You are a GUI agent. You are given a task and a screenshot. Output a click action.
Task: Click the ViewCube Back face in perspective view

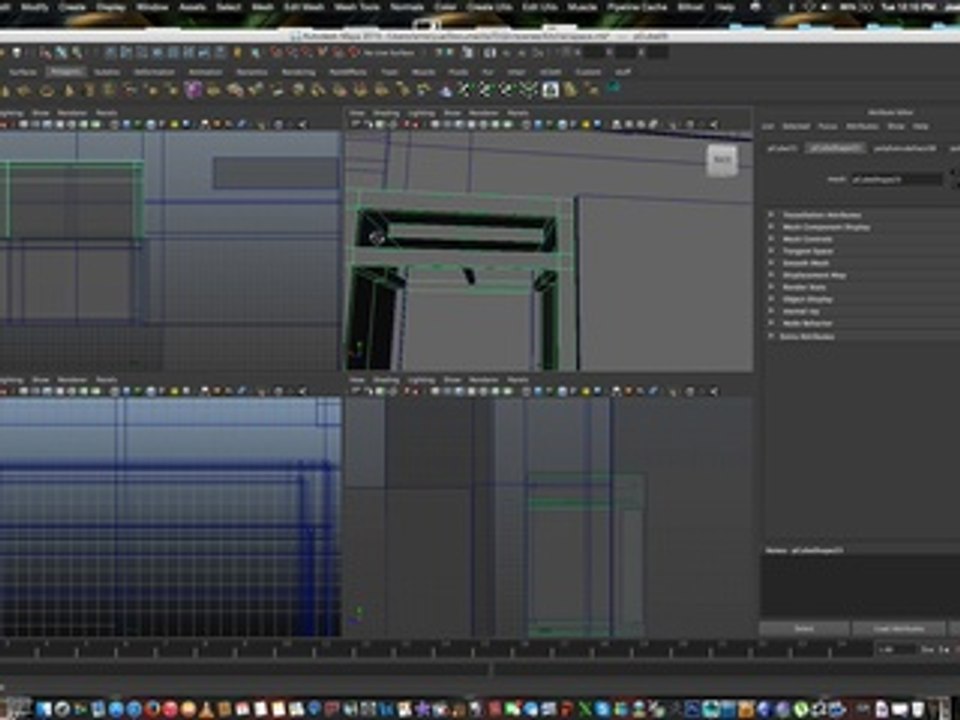click(722, 160)
